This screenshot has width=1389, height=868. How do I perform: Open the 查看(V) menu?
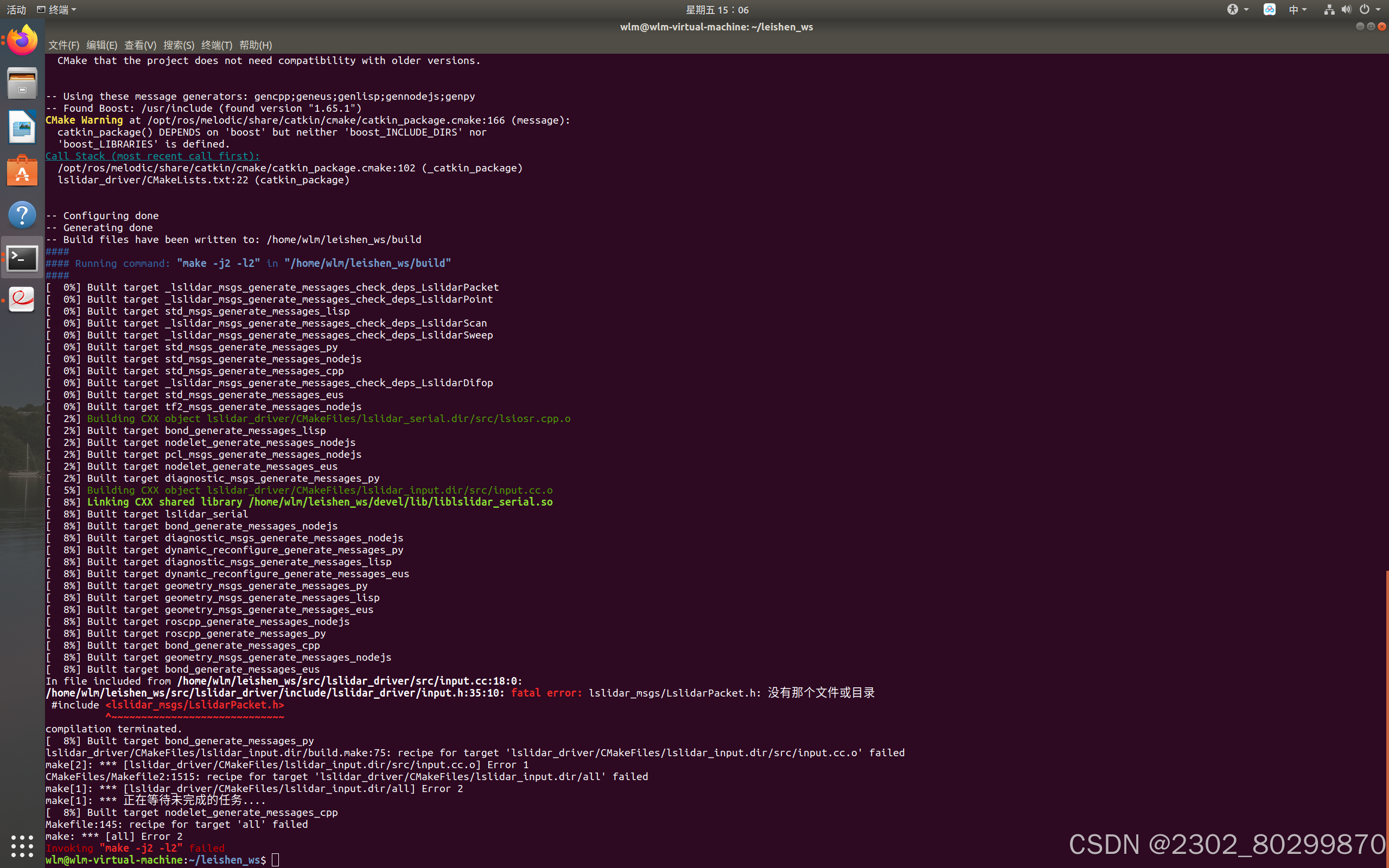140,45
